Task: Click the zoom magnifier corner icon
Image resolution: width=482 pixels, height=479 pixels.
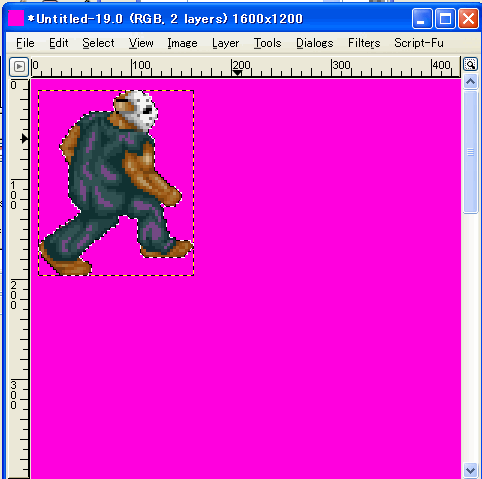Action: point(470,64)
